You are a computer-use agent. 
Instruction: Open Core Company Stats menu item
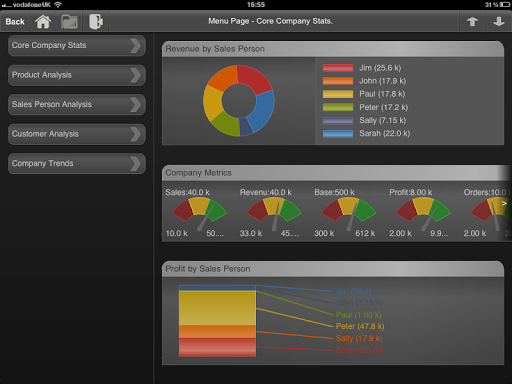point(77,45)
